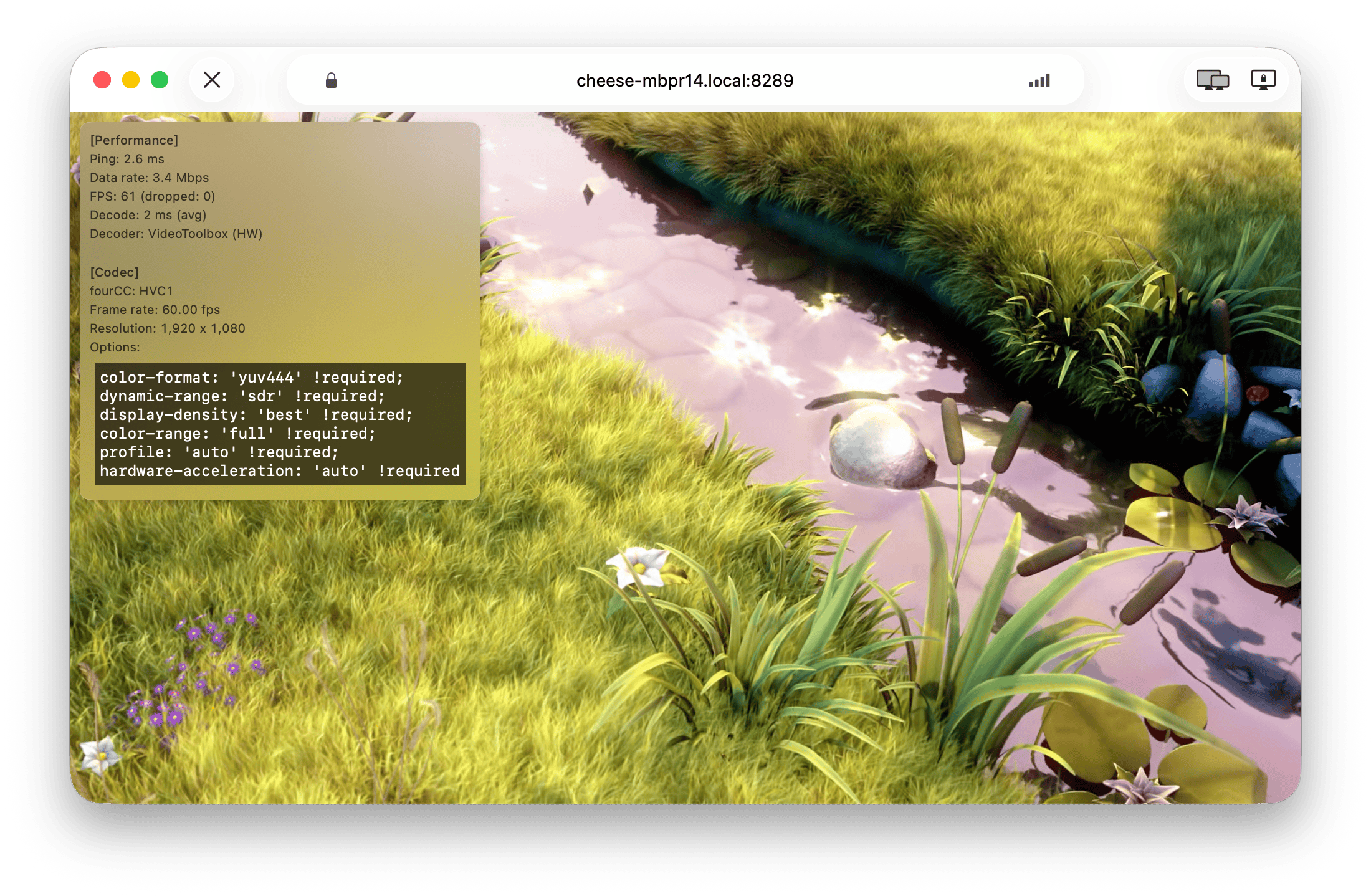This screenshot has width=1371, height=896.
Task: Click the dynamic-range 'sdr' option line
Action: [x=242, y=396]
